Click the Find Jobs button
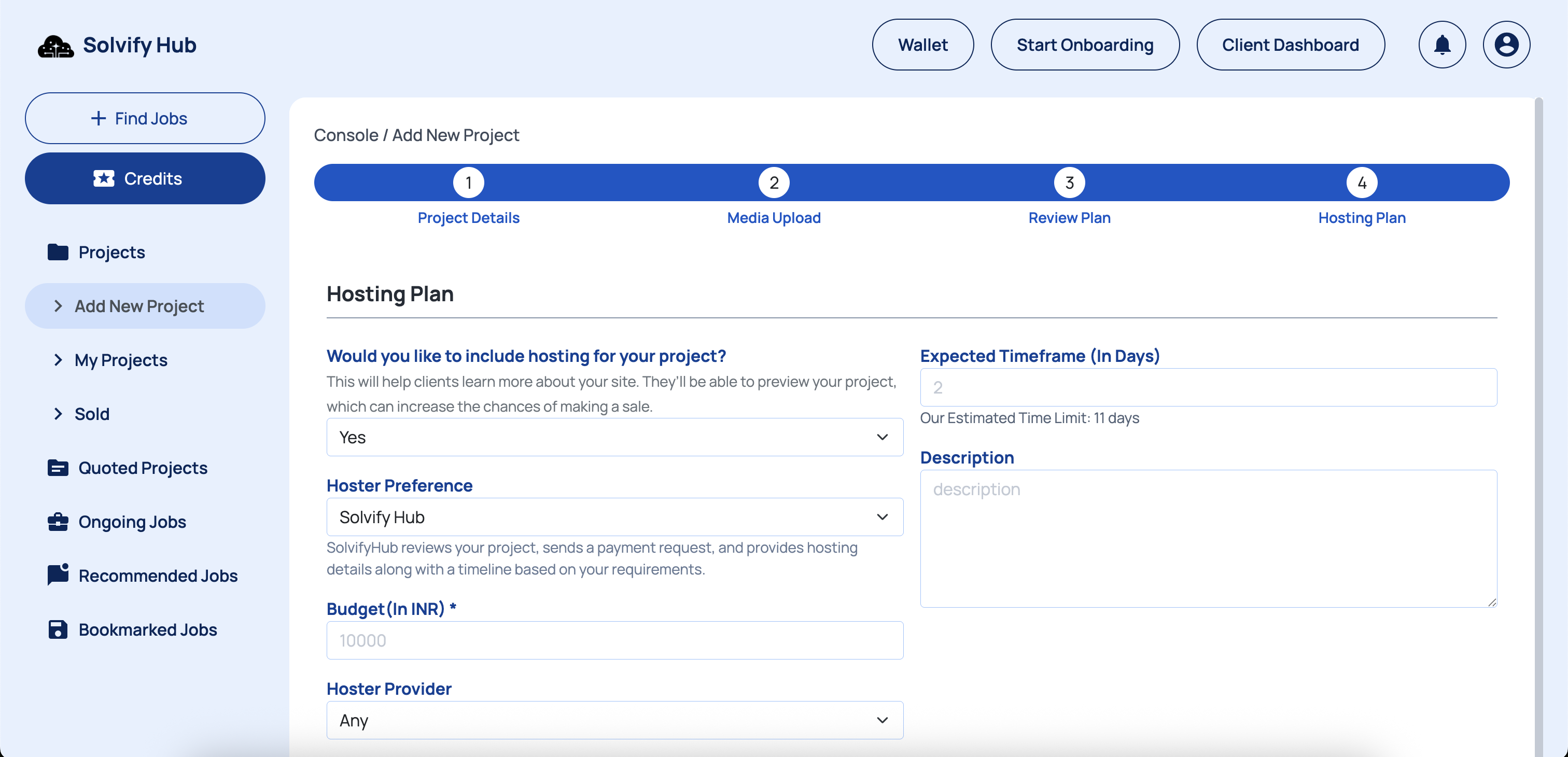1568x757 pixels. pyautogui.click(x=145, y=118)
